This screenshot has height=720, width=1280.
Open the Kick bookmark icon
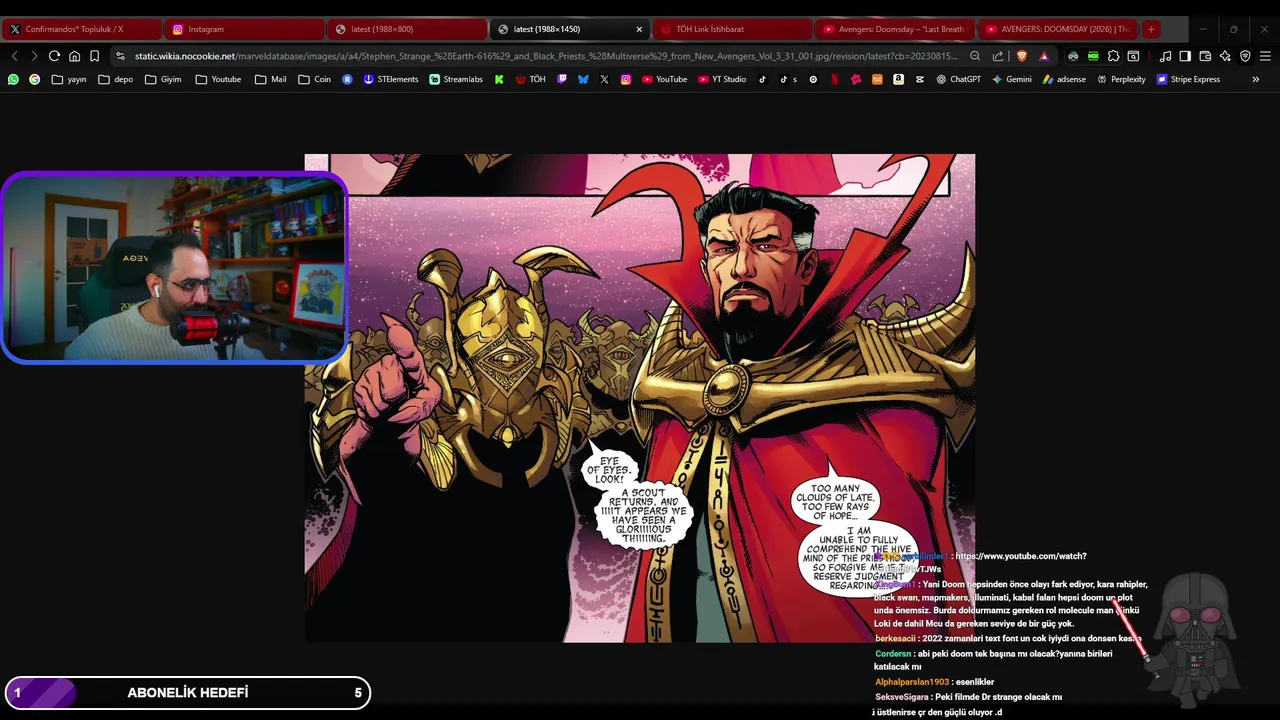point(499,79)
